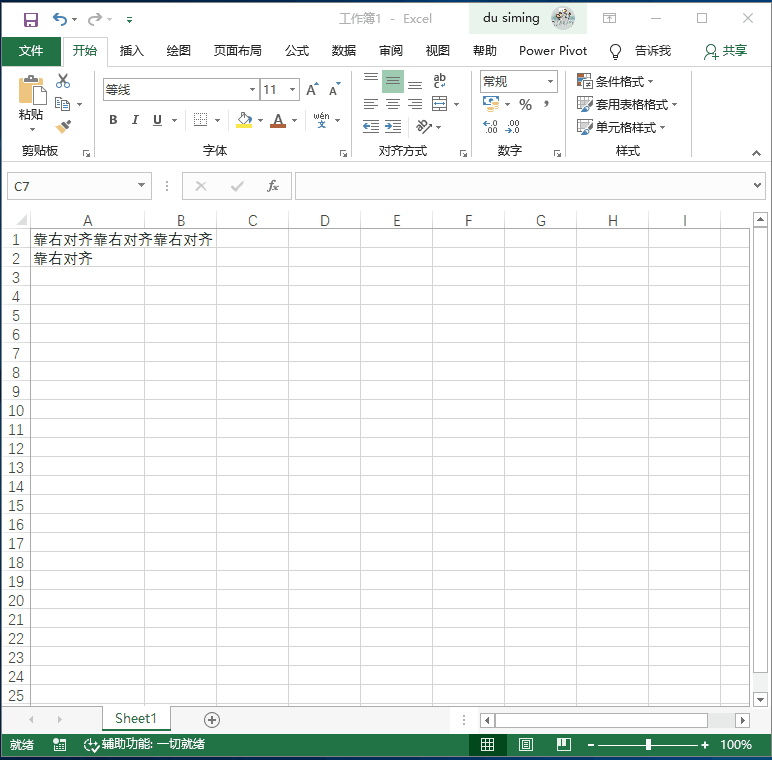
Task: Apply red font color A
Action: click(278, 120)
